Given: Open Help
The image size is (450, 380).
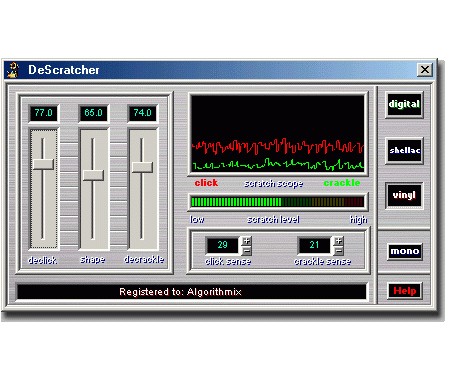Looking at the screenshot, I should pyautogui.click(x=405, y=291).
